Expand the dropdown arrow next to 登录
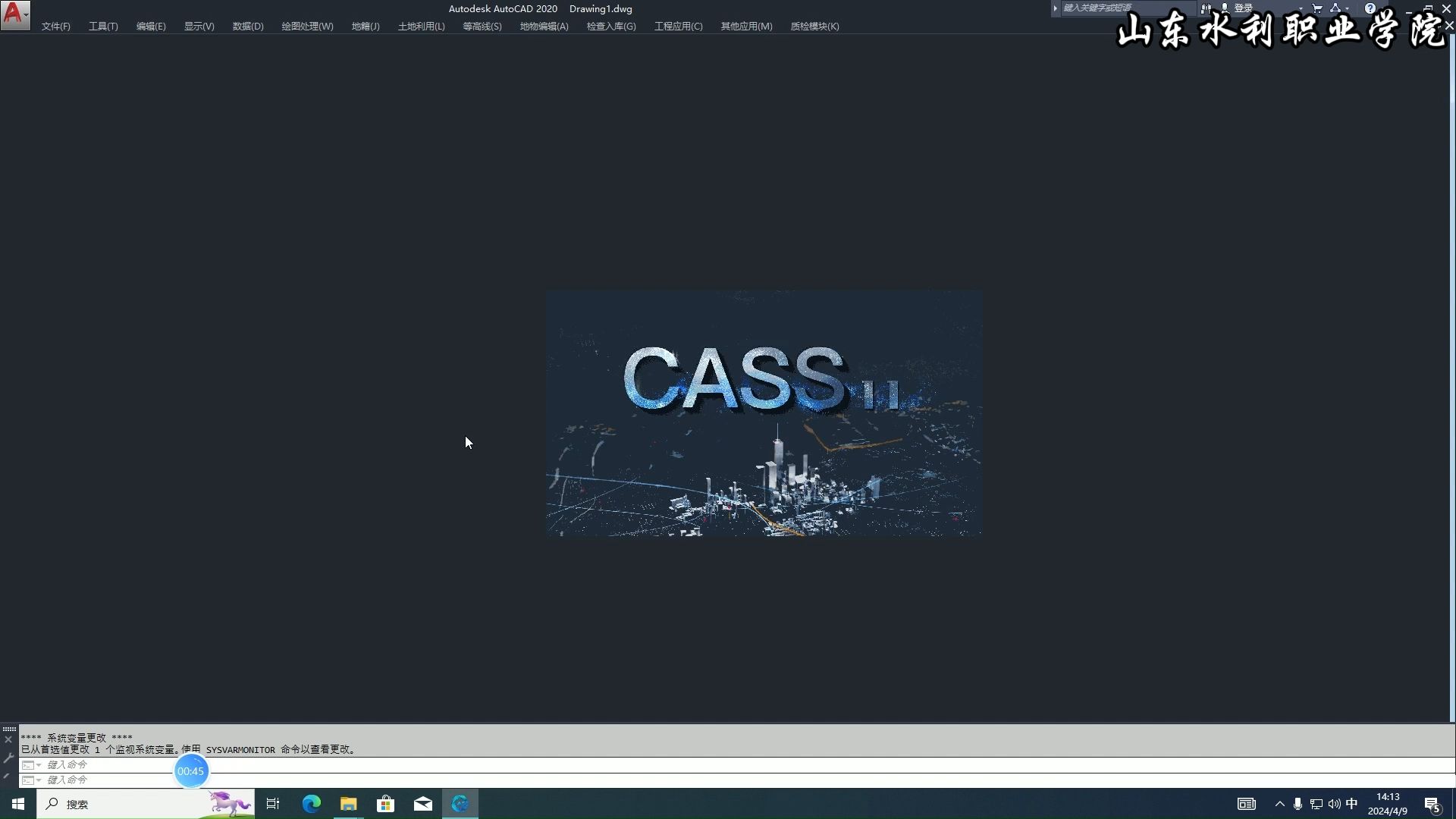 (1300, 8)
